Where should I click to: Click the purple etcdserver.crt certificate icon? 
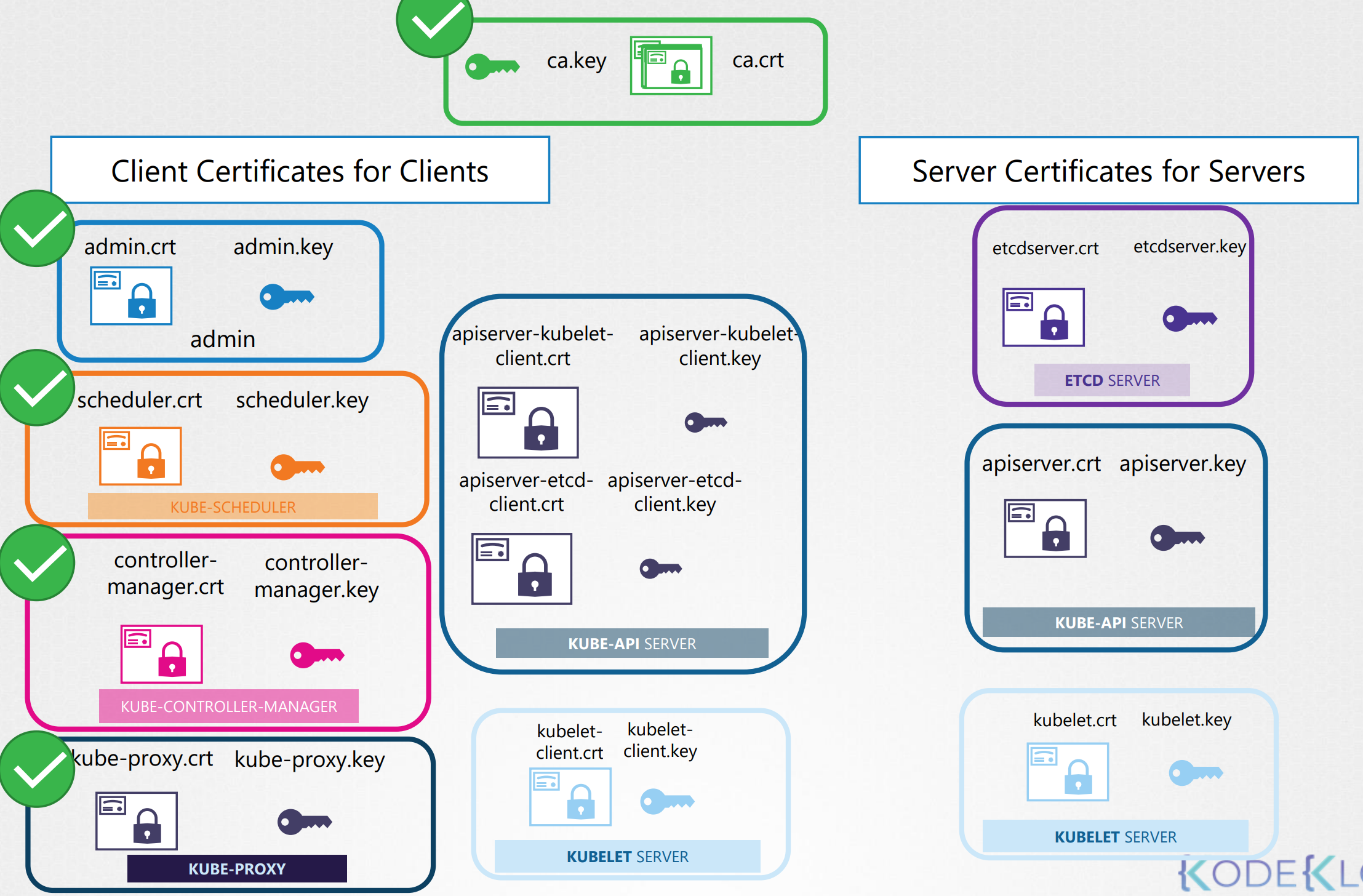point(1044,318)
